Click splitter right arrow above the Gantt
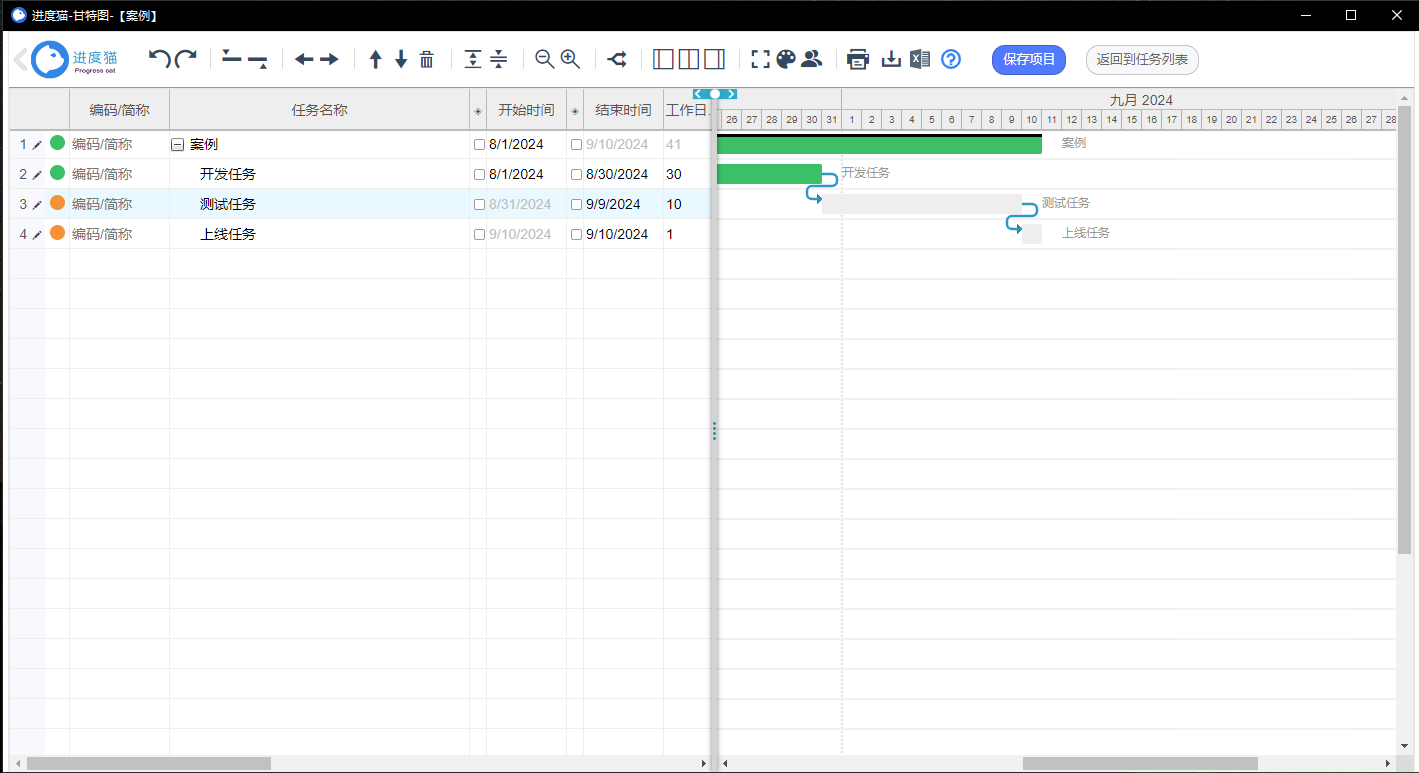 pyautogui.click(x=732, y=94)
